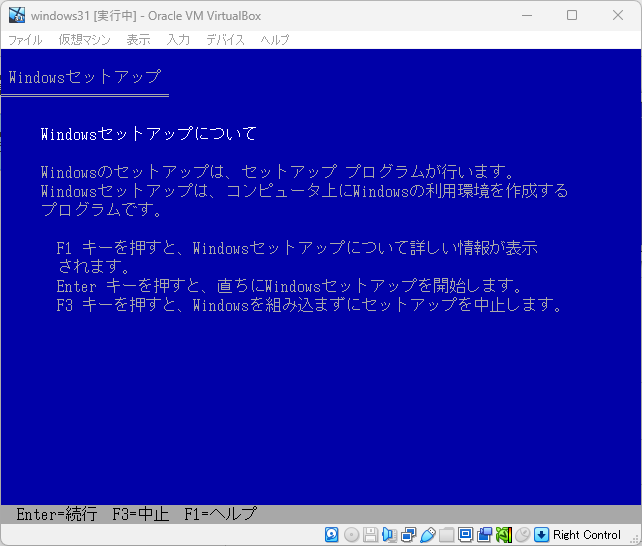The width and height of the screenshot is (642, 546).
Task: Open the ヘルプ menu
Action: click(x=275, y=40)
